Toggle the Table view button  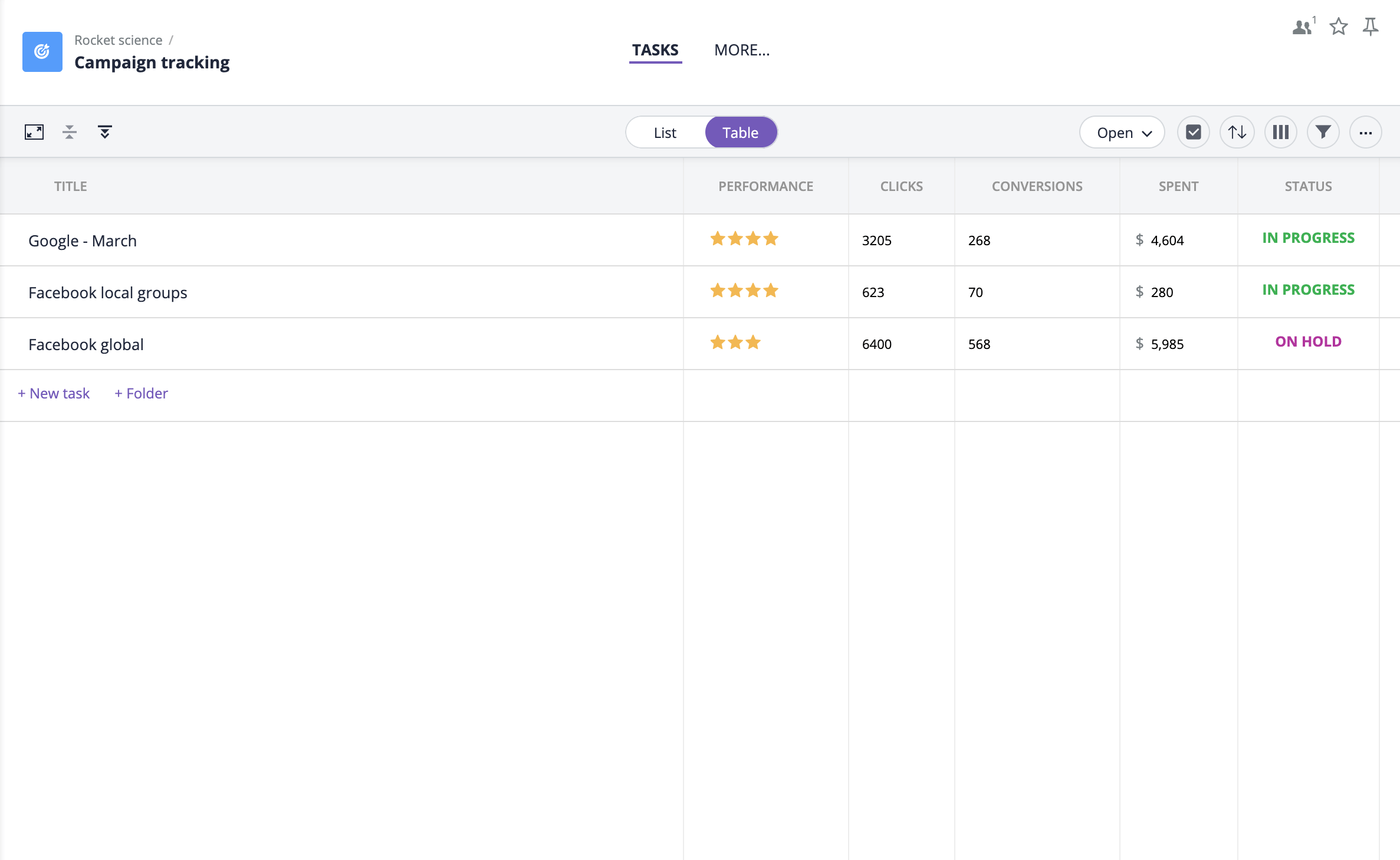click(740, 131)
